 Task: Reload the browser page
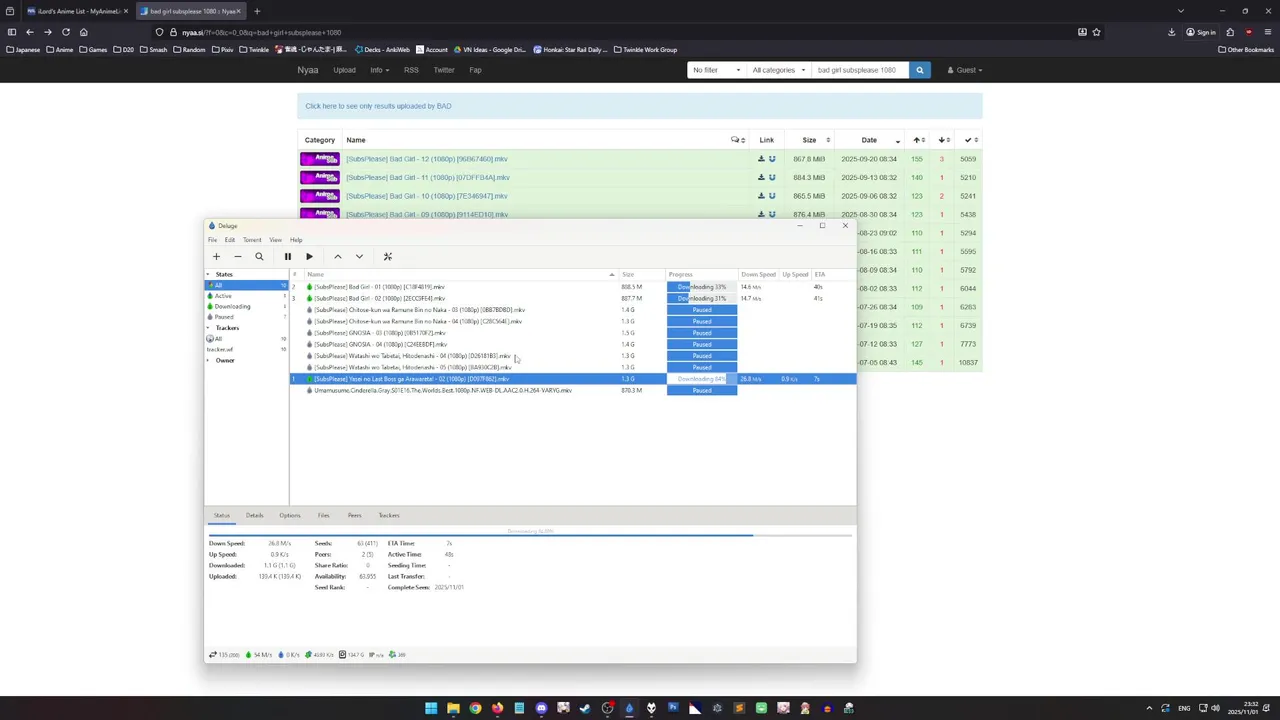click(x=66, y=32)
